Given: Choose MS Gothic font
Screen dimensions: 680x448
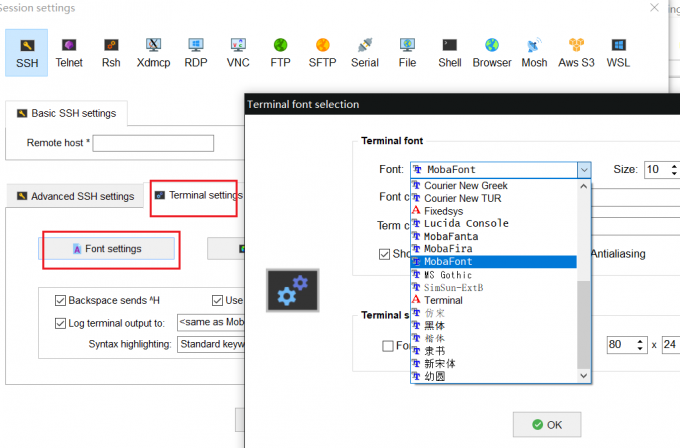Looking at the screenshot, I should pyautogui.click(x=494, y=275).
